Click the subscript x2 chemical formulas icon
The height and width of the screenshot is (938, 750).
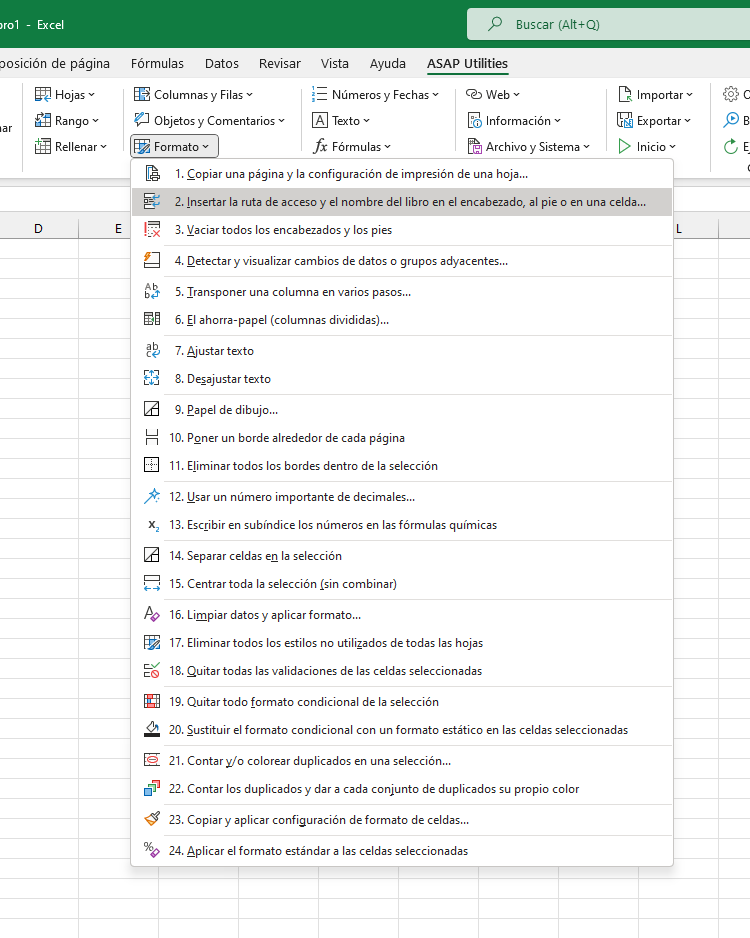pyautogui.click(x=153, y=525)
